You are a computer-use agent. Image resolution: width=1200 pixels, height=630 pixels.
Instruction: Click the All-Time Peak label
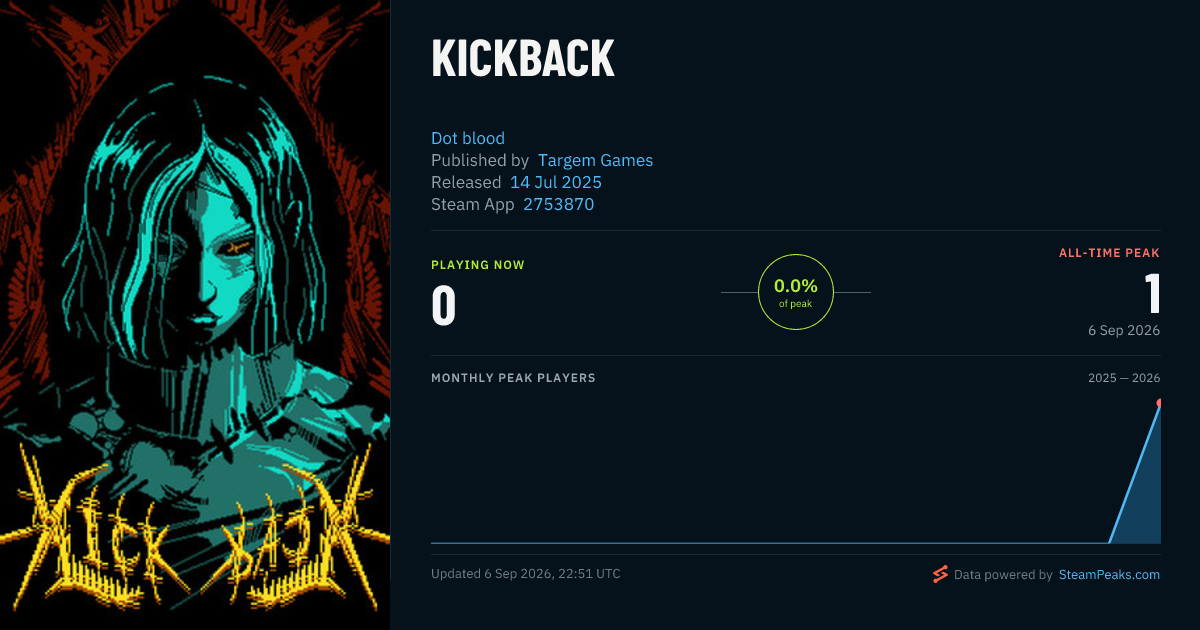[x=1109, y=253]
